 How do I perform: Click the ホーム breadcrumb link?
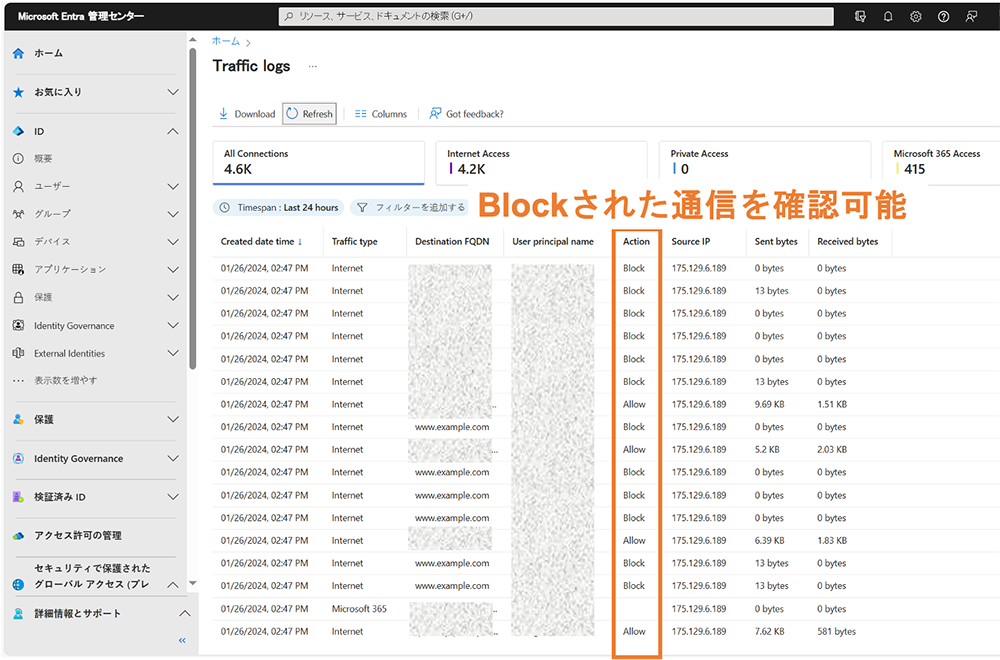coord(226,41)
